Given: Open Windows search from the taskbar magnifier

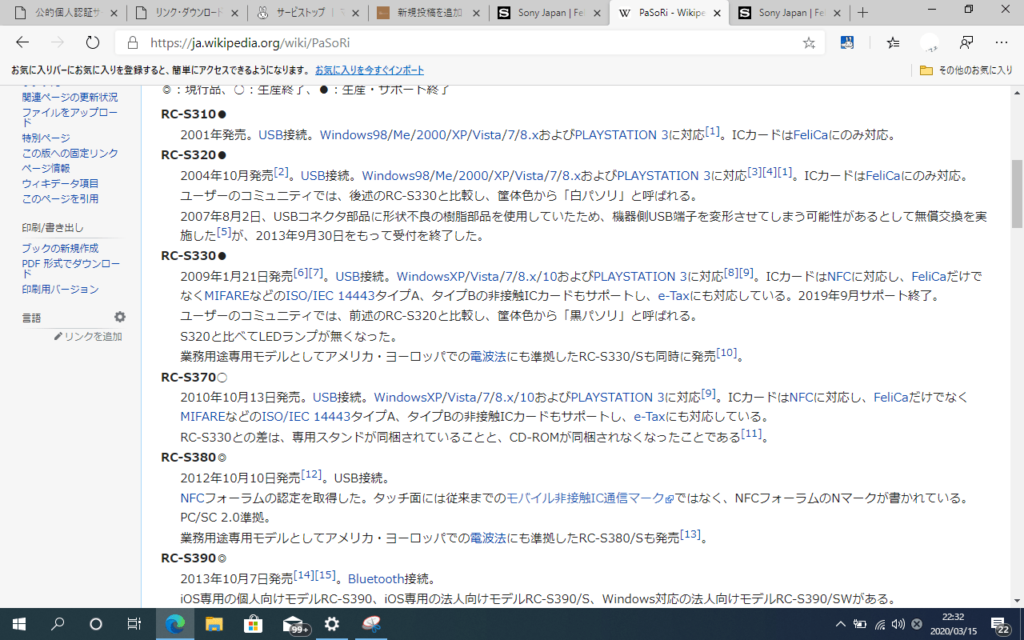Looking at the screenshot, I should coord(57,624).
